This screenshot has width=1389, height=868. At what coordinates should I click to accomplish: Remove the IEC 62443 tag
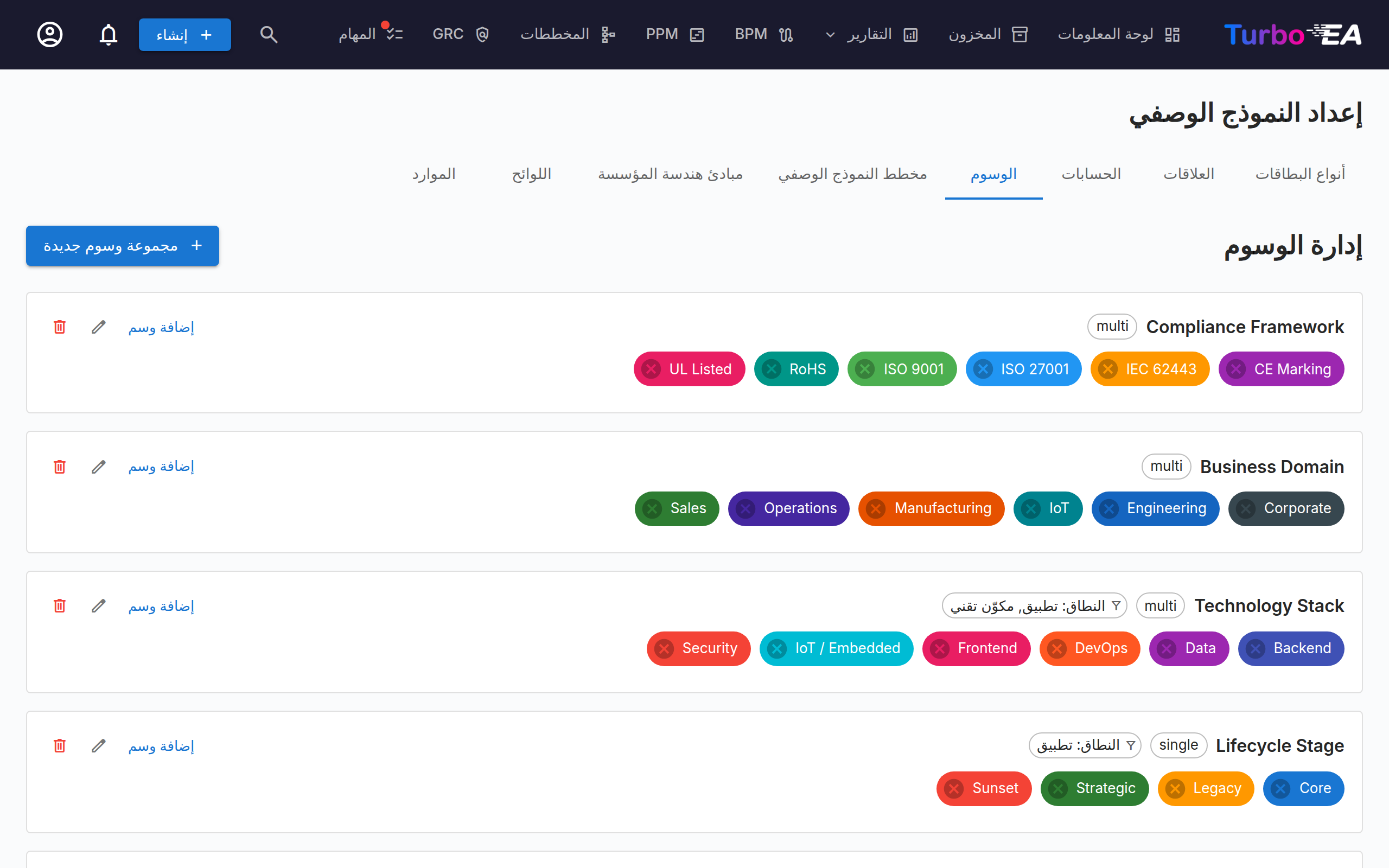coord(1108,368)
